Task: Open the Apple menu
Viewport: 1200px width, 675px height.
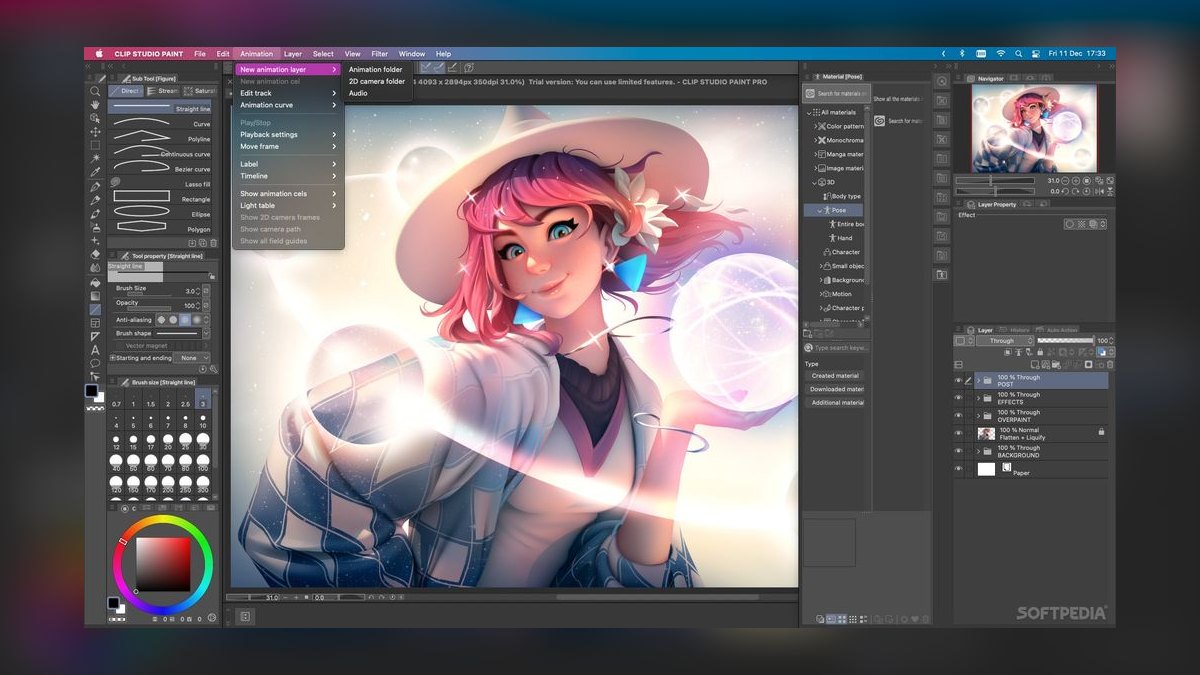Action: coord(99,54)
